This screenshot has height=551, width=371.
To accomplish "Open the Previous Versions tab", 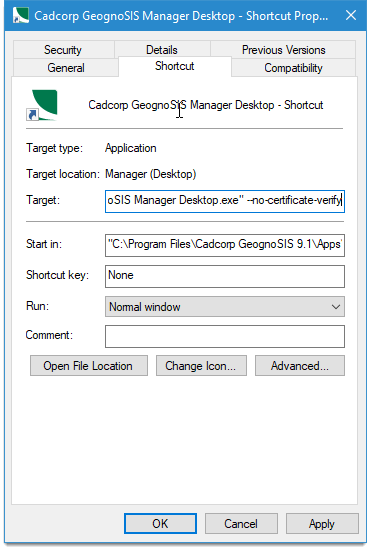I will tap(283, 50).
